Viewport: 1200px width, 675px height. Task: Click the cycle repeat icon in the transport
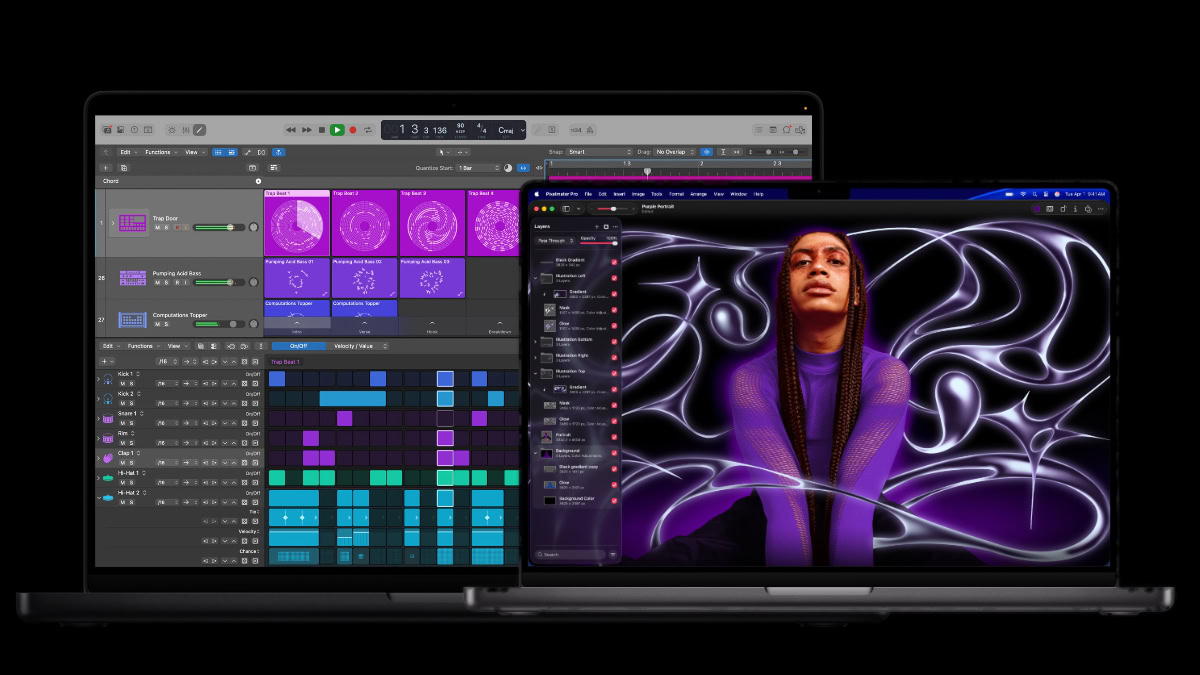click(x=368, y=129)
